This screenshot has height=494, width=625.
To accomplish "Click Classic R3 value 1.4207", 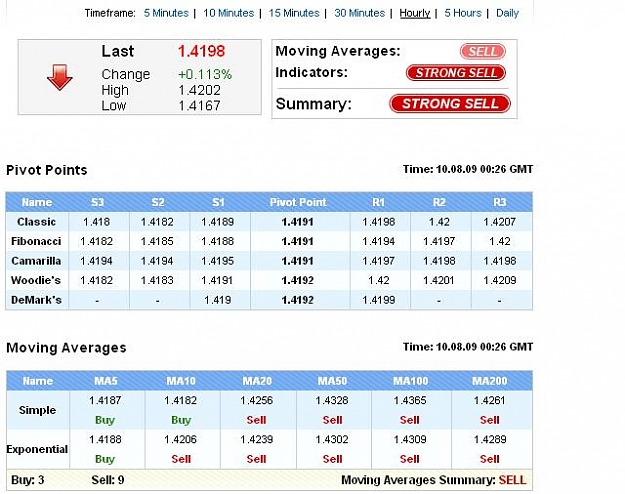I will tap(499, 222).
